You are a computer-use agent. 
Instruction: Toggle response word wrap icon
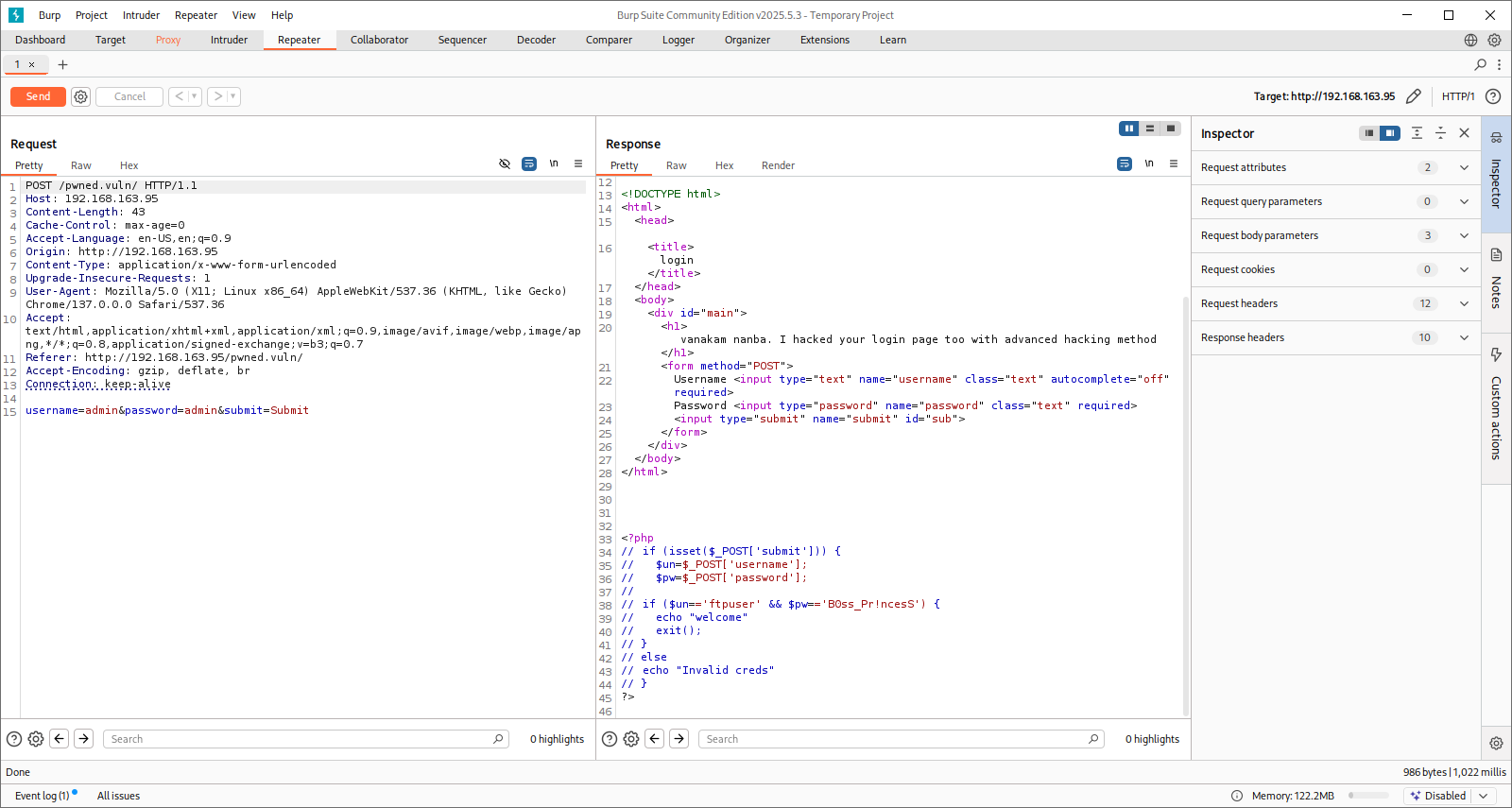[x=1125, y=163]
